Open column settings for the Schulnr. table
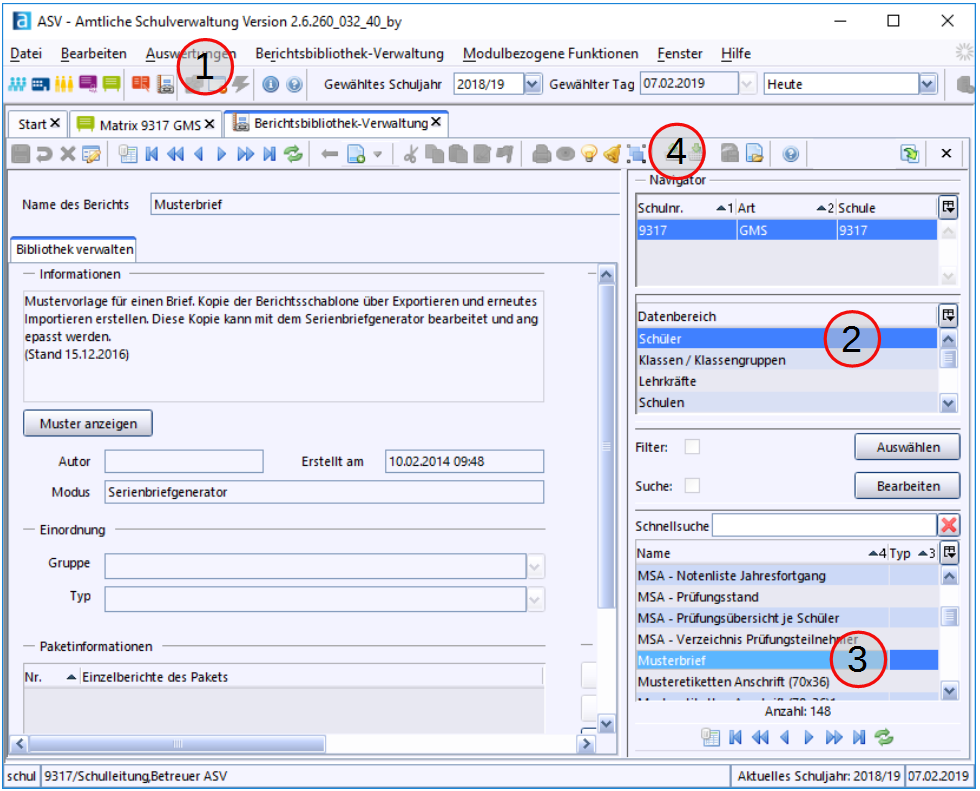Viewport: 980px width, 791px height. point(948,207)
